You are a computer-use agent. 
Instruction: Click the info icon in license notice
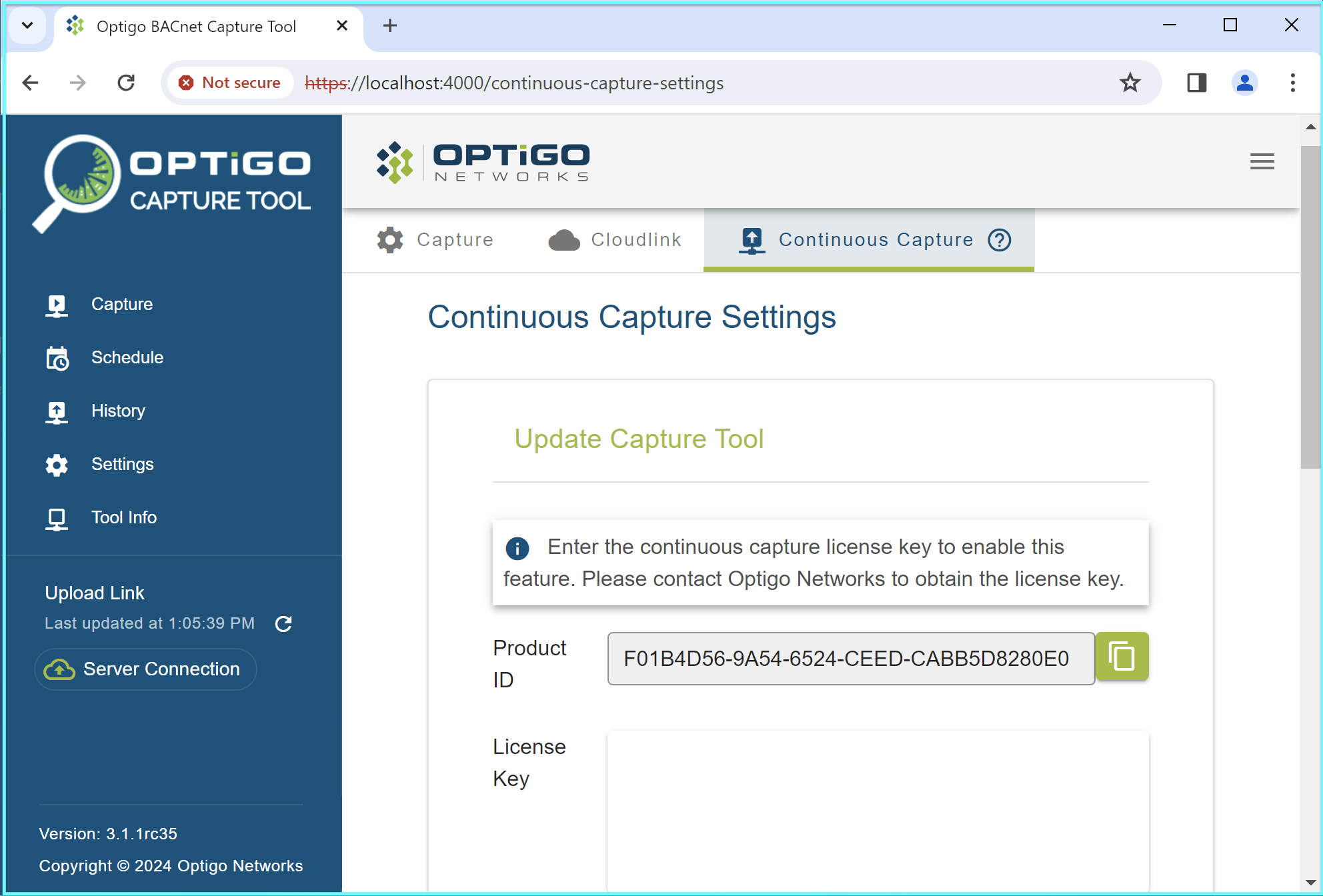point(517,548)
